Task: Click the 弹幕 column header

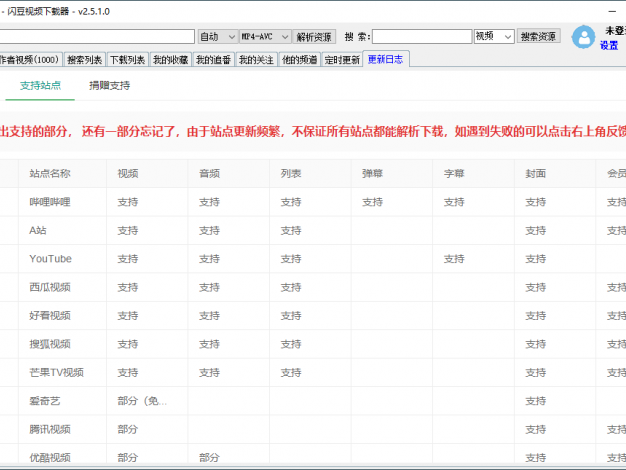Action: coord(392,174)
